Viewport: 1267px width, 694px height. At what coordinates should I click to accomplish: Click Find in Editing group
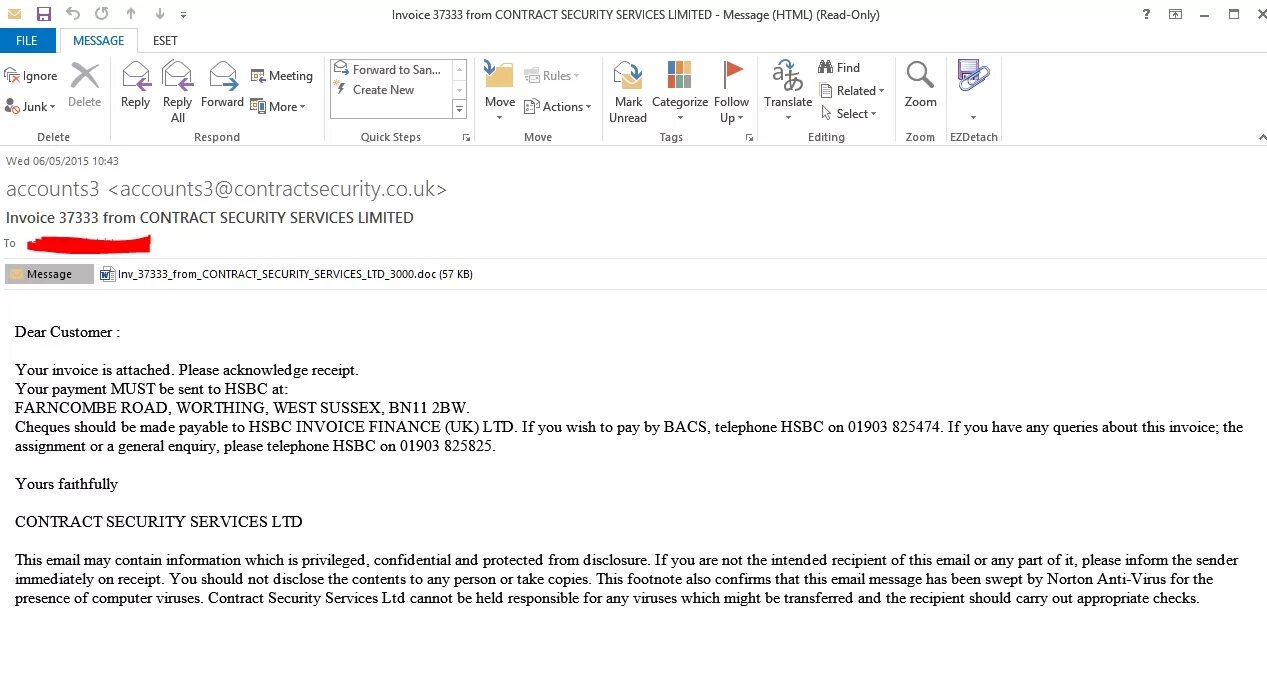click(839, 68)
